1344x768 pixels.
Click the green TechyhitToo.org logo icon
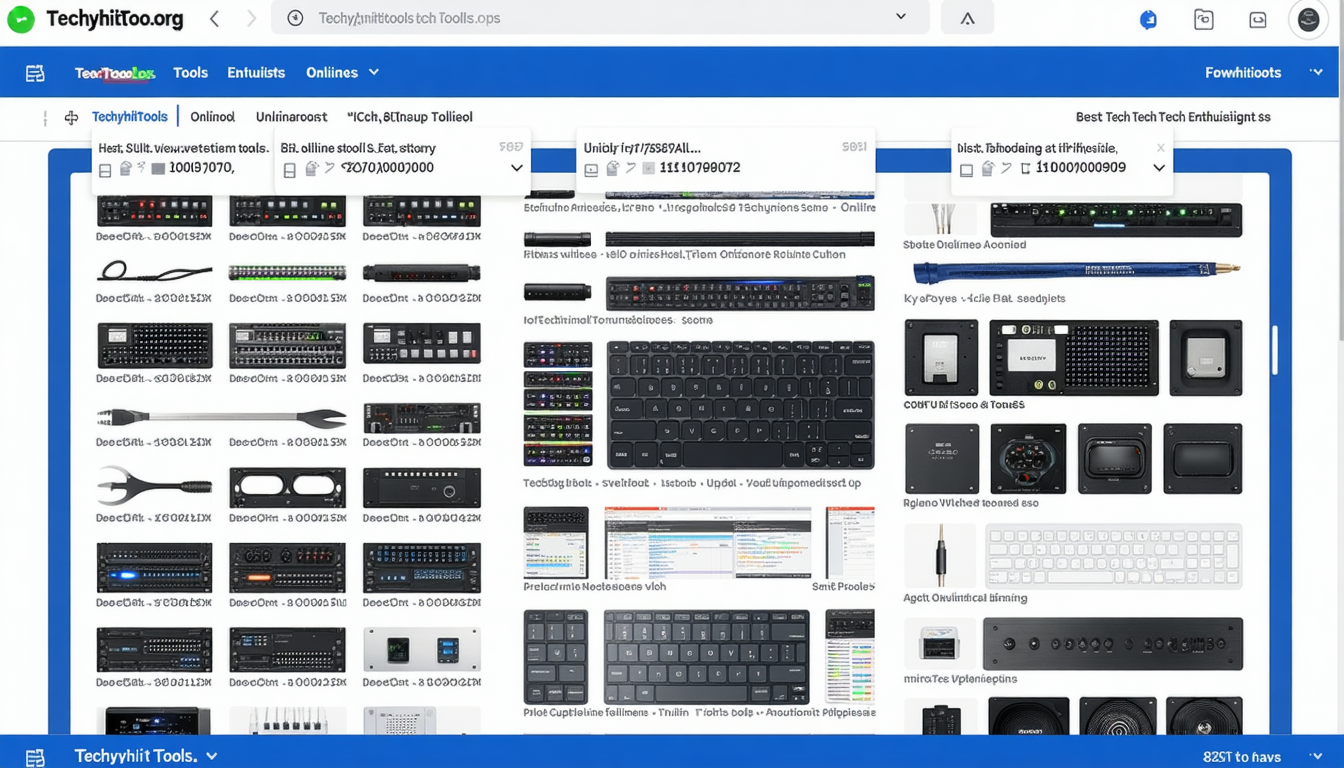(x=20, y=19)
